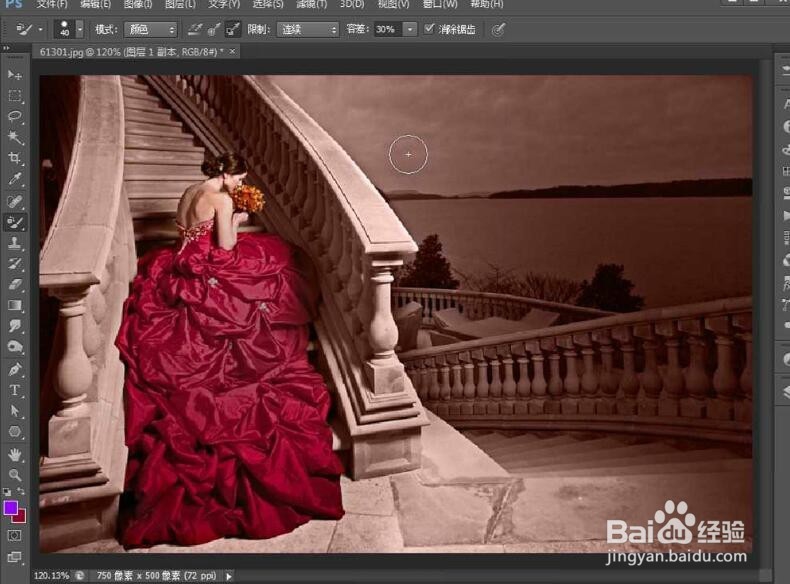Toggle tablet pressure size control icon
The image size is (790, 584).
coord(498,30)
